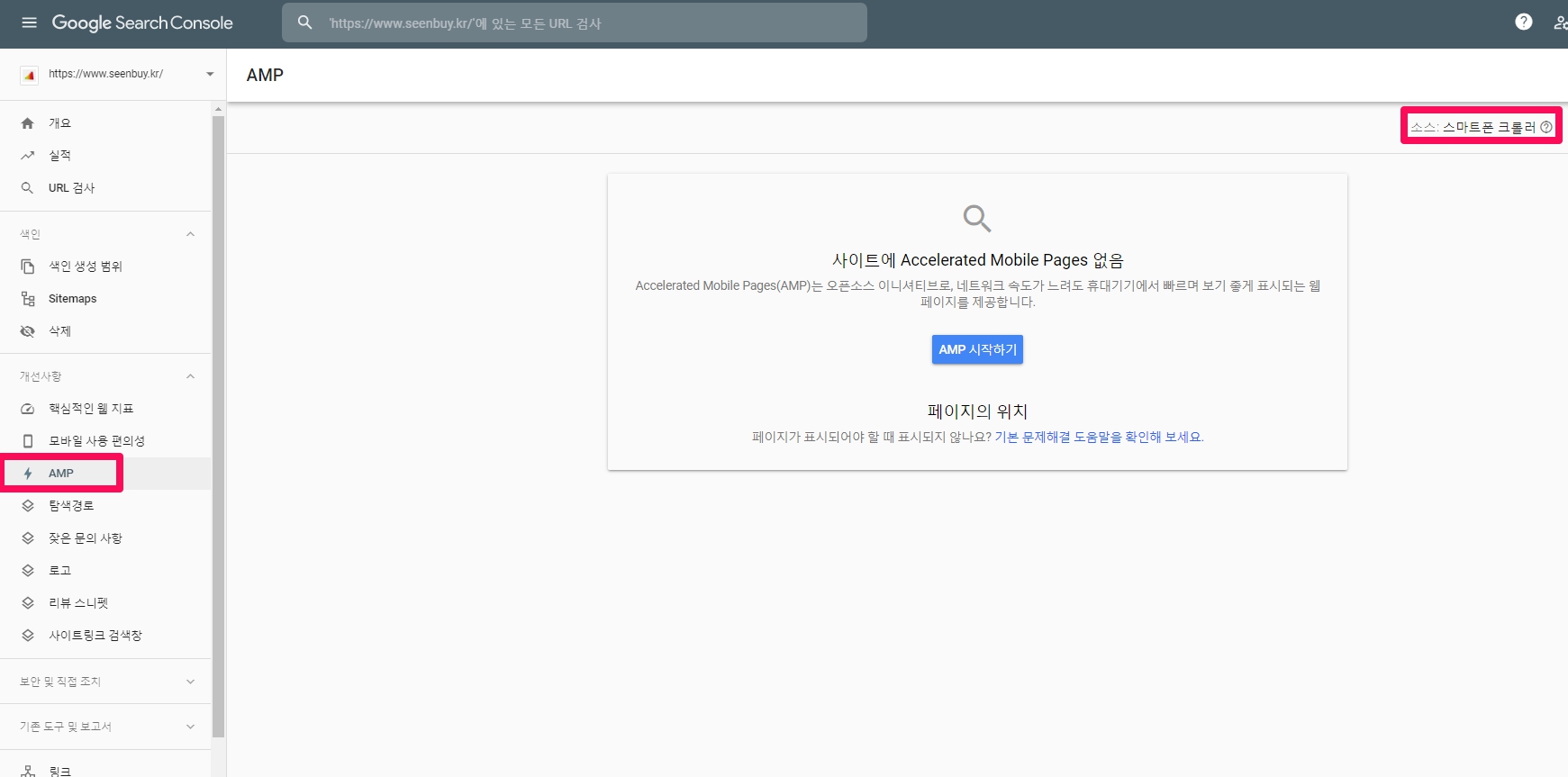Collapse the 개선사항 section

[x=190, y=376]
